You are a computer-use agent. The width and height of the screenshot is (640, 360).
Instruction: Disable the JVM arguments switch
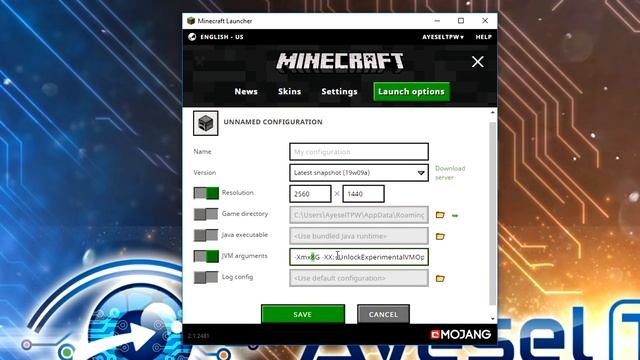coord(206,256)
